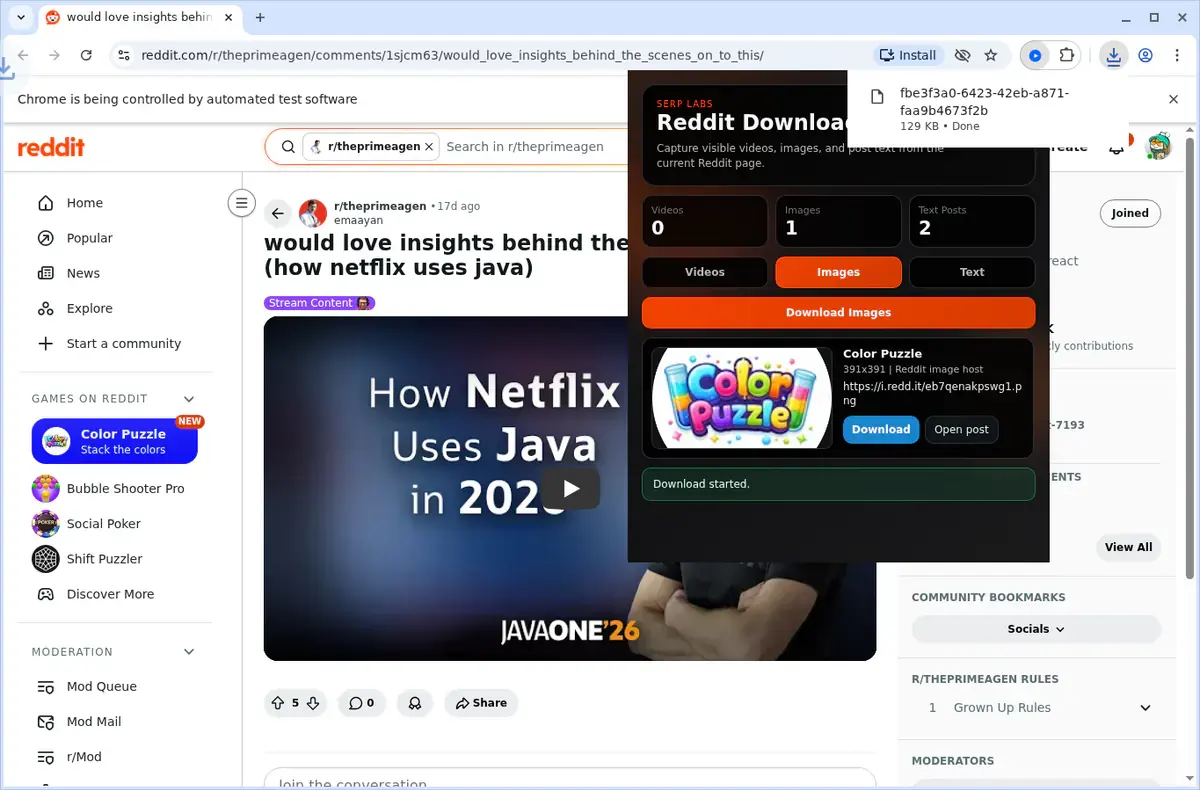1200x790 pixels.
Task: Select the Reddit post browser tab
Action: tap(137, 17)
